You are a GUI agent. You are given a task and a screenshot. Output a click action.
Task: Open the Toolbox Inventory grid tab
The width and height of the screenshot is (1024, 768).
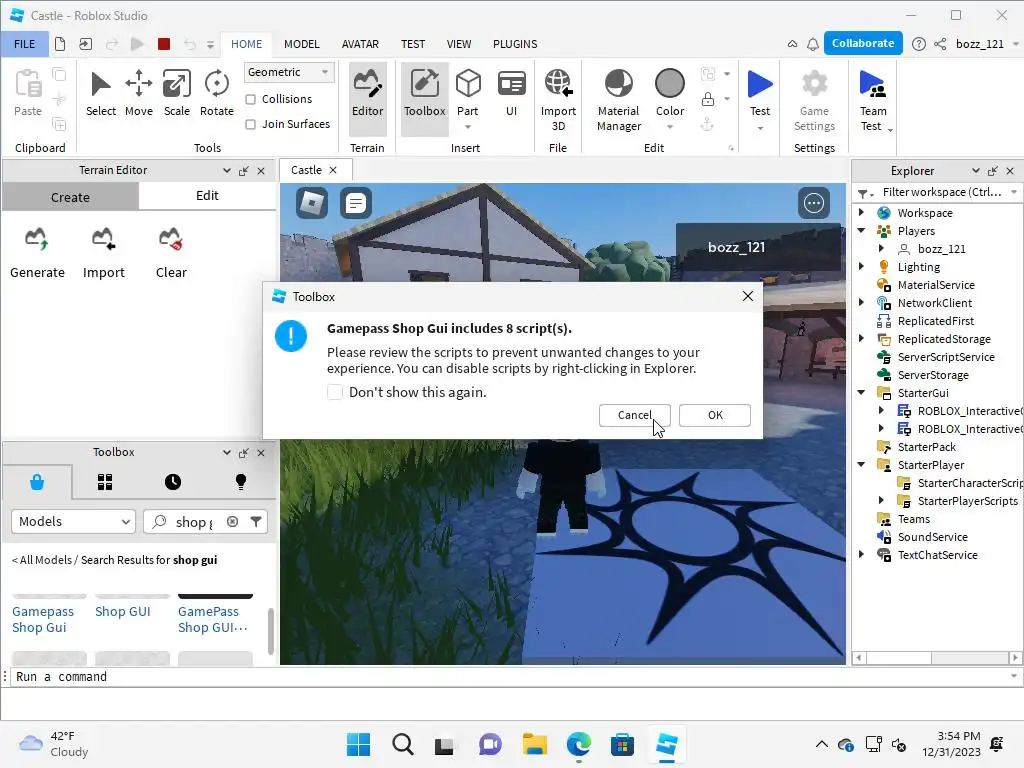pyautogui.click(x=105, y=482)
